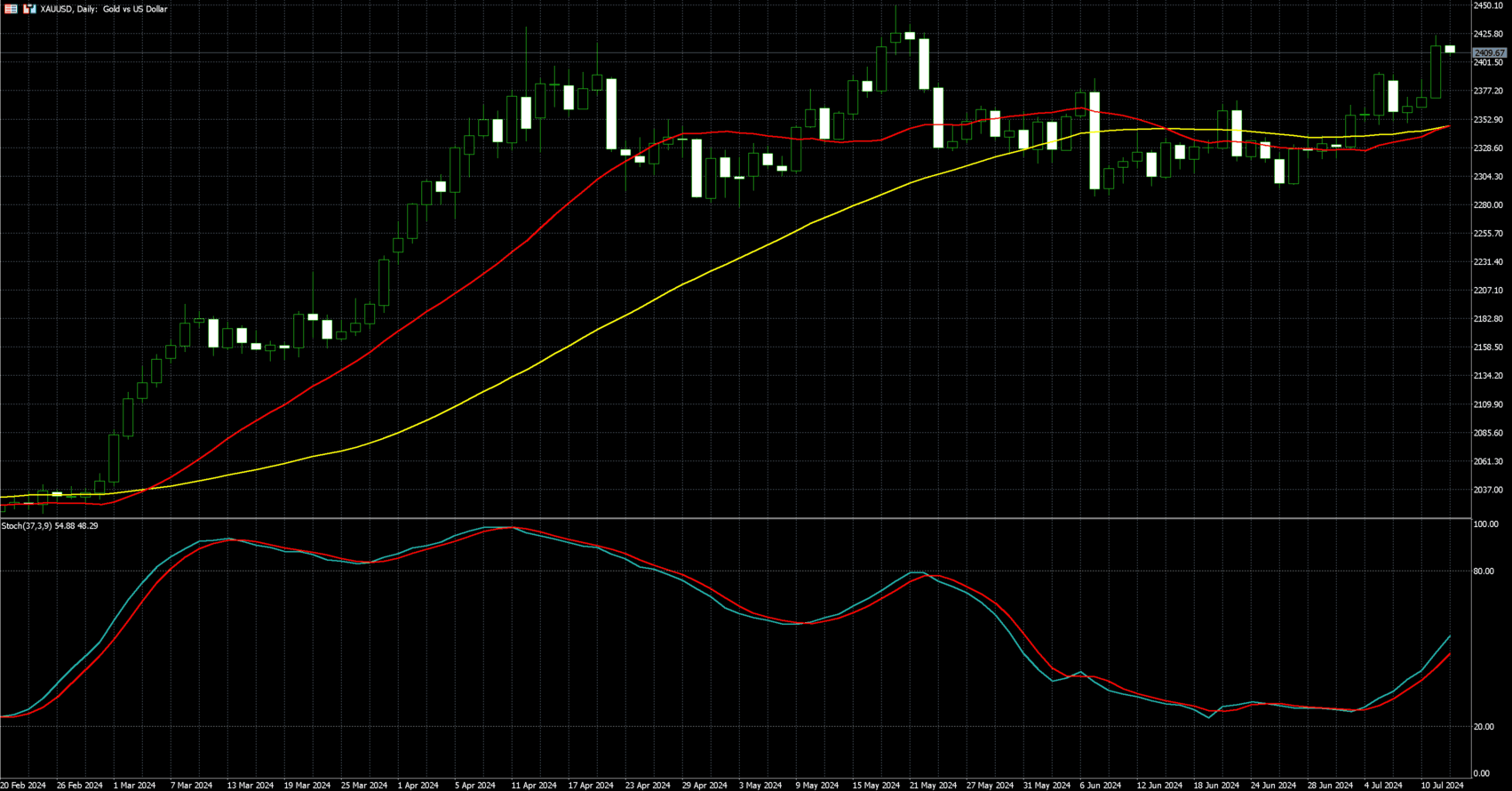Click the 25 Mar 2024 date label
Image resolution: width=1512 pixels, height=791 pixels.
pos(364,786)
